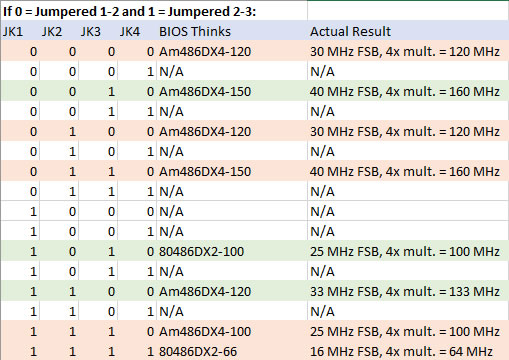Click the 80486DX2-66 cell

click(232, 351)
